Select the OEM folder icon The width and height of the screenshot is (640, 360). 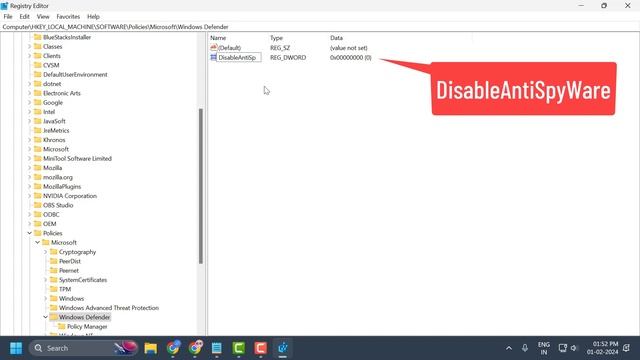38,224
